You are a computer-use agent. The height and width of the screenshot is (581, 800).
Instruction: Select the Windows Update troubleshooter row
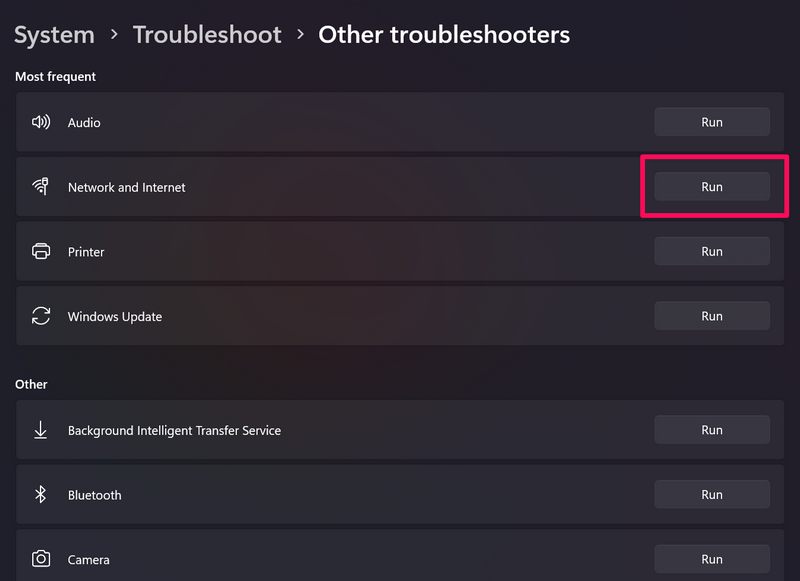click(350, 316)
